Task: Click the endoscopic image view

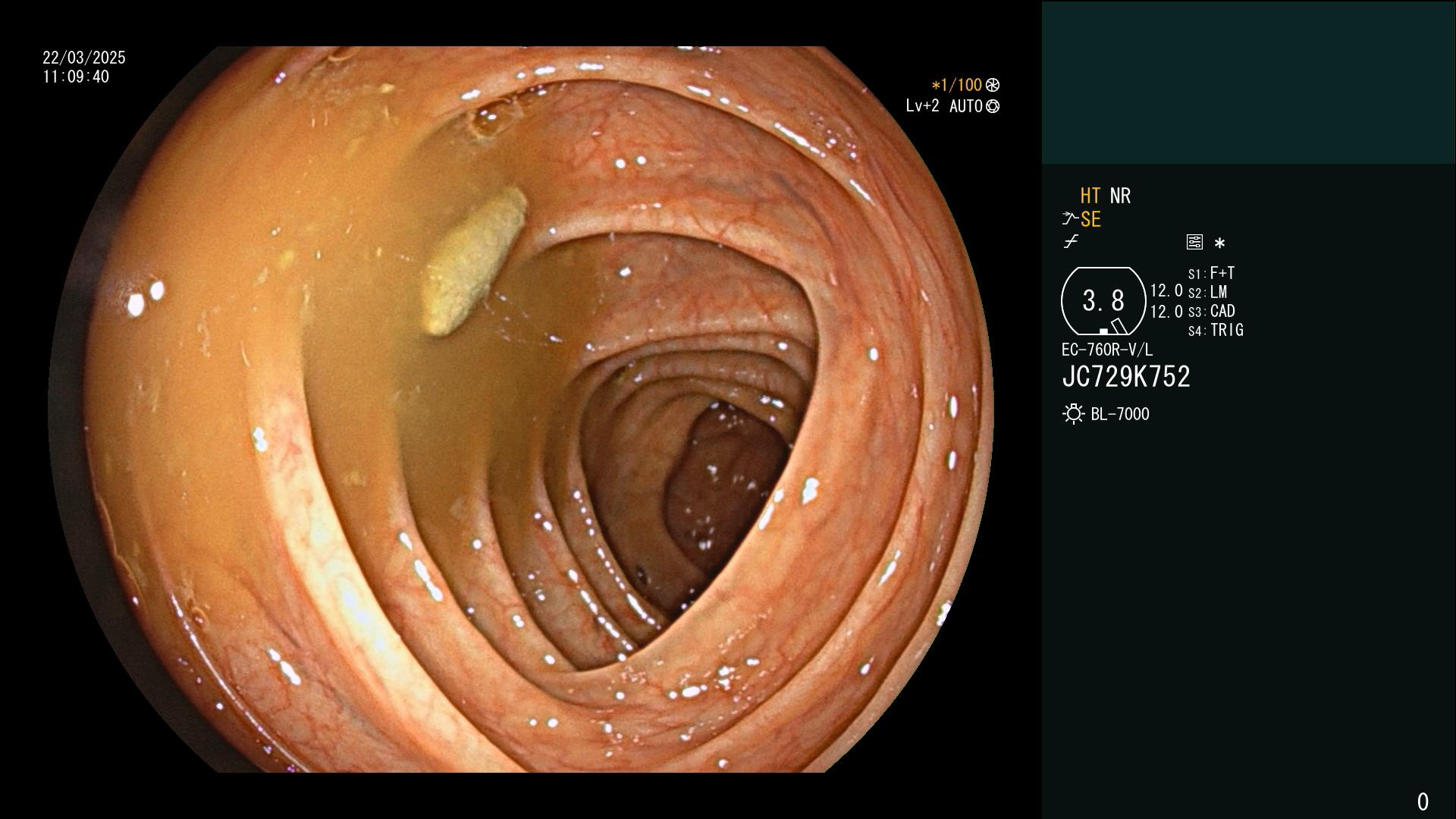Action: [520, 409]
